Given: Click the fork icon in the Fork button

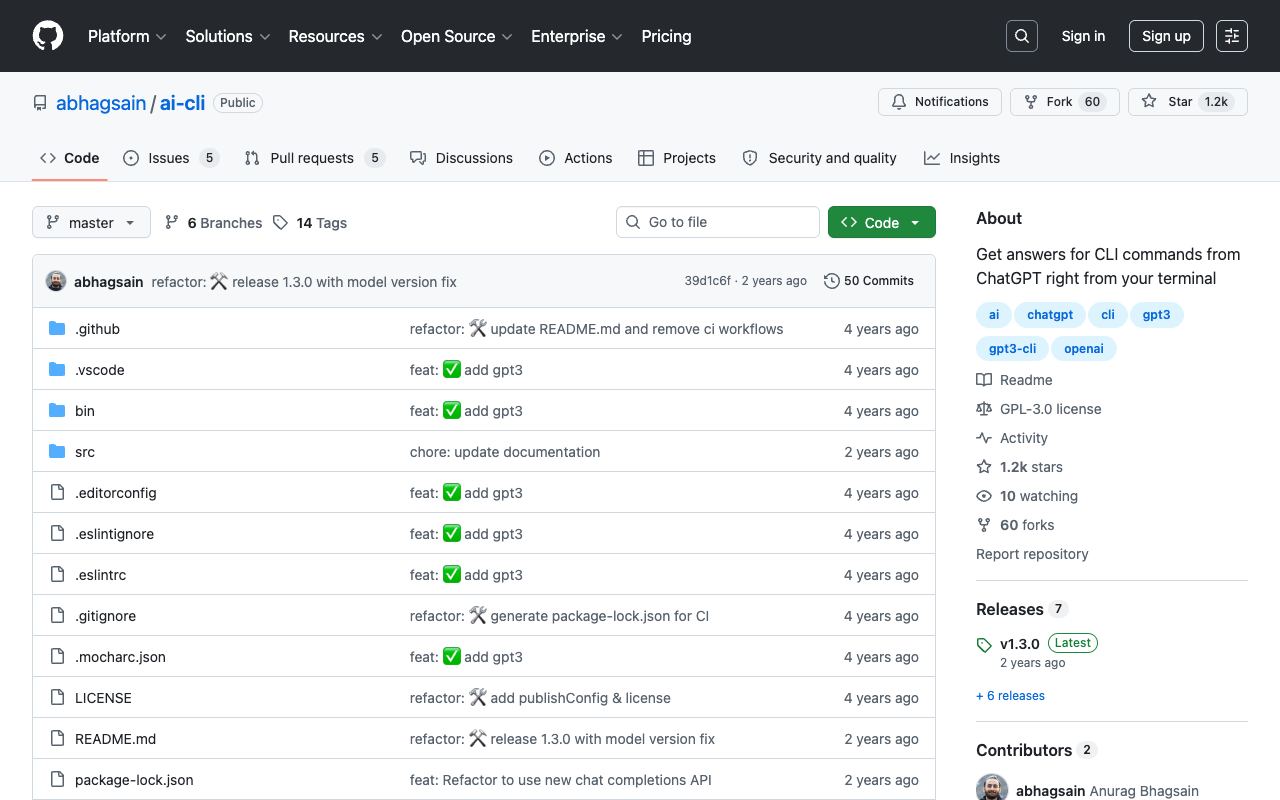Looking at the screenshot, I should [x=1031, y=102].
